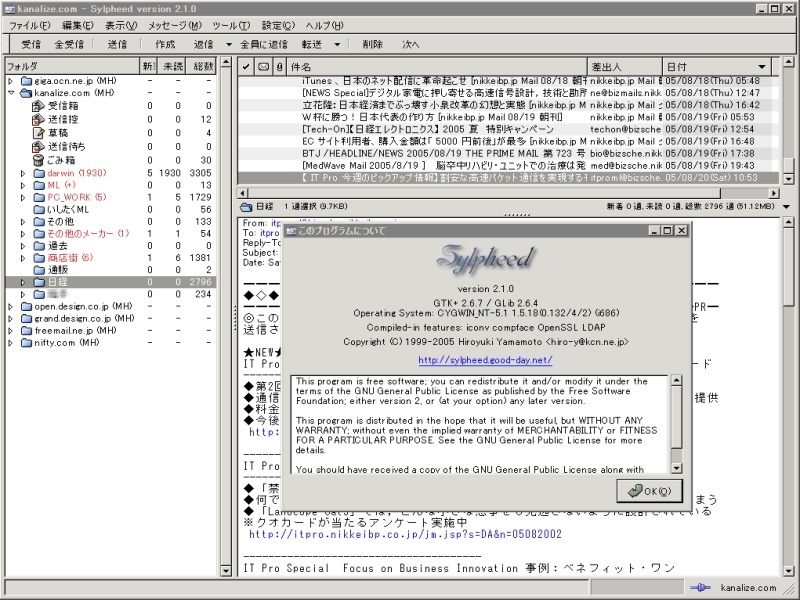Sort messages by 差出人 column
The width and height of the screenshot is (800, 600).
(625, 67)
